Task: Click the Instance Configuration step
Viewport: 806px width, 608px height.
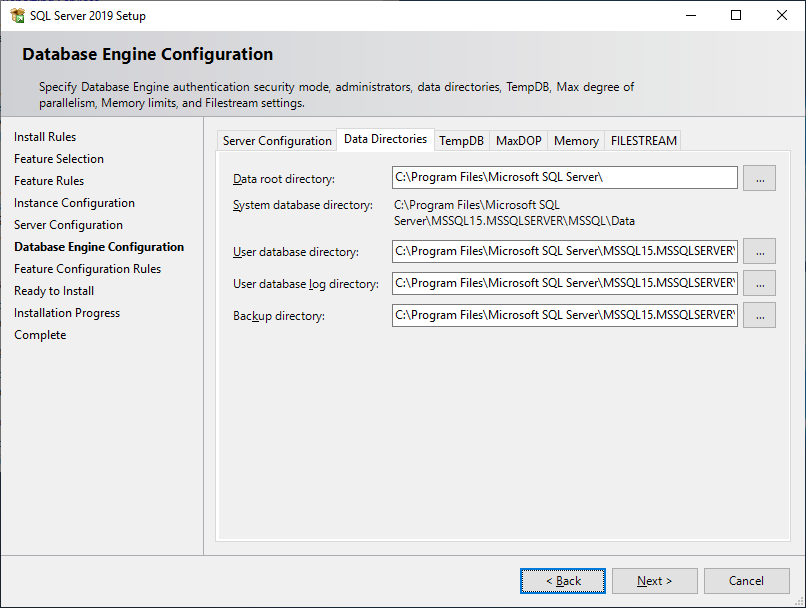Action: tap(75, 203)
